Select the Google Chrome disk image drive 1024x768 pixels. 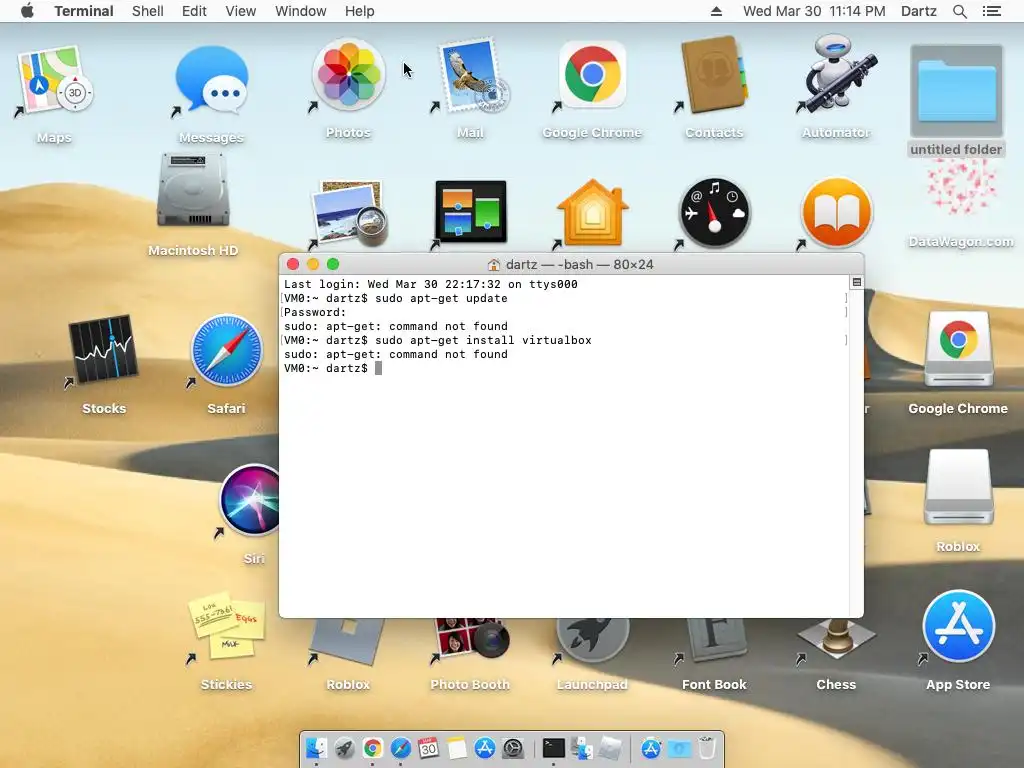pos(958,349)
